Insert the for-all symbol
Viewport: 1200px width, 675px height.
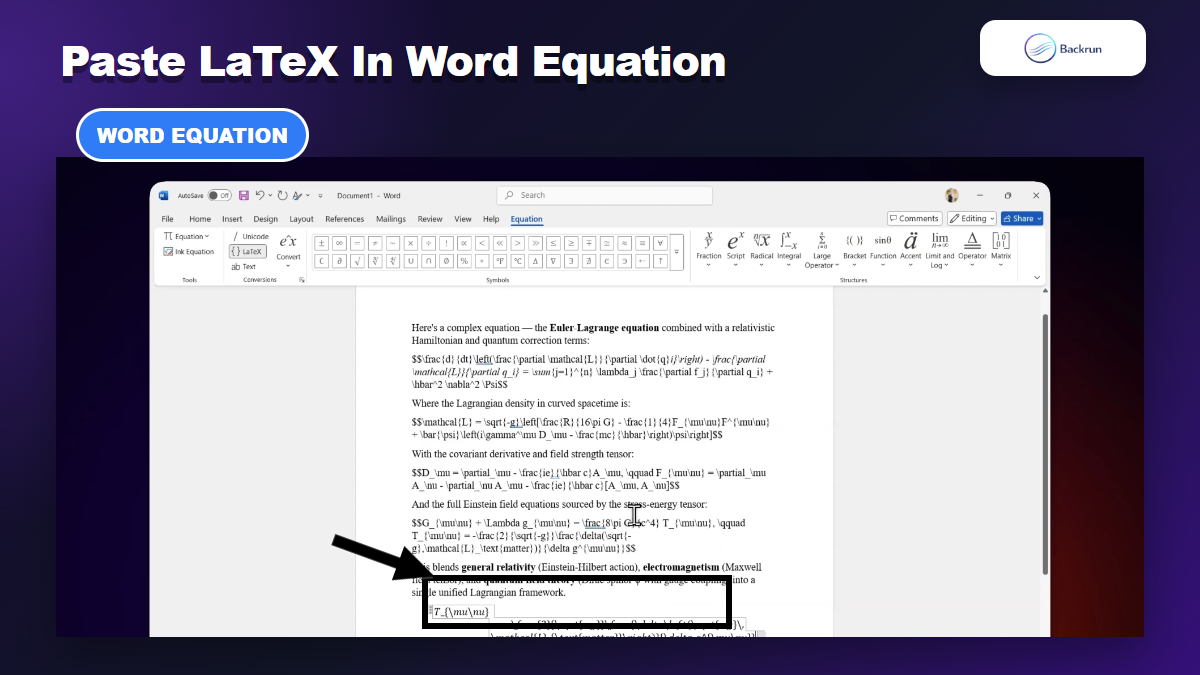point(660,243)
